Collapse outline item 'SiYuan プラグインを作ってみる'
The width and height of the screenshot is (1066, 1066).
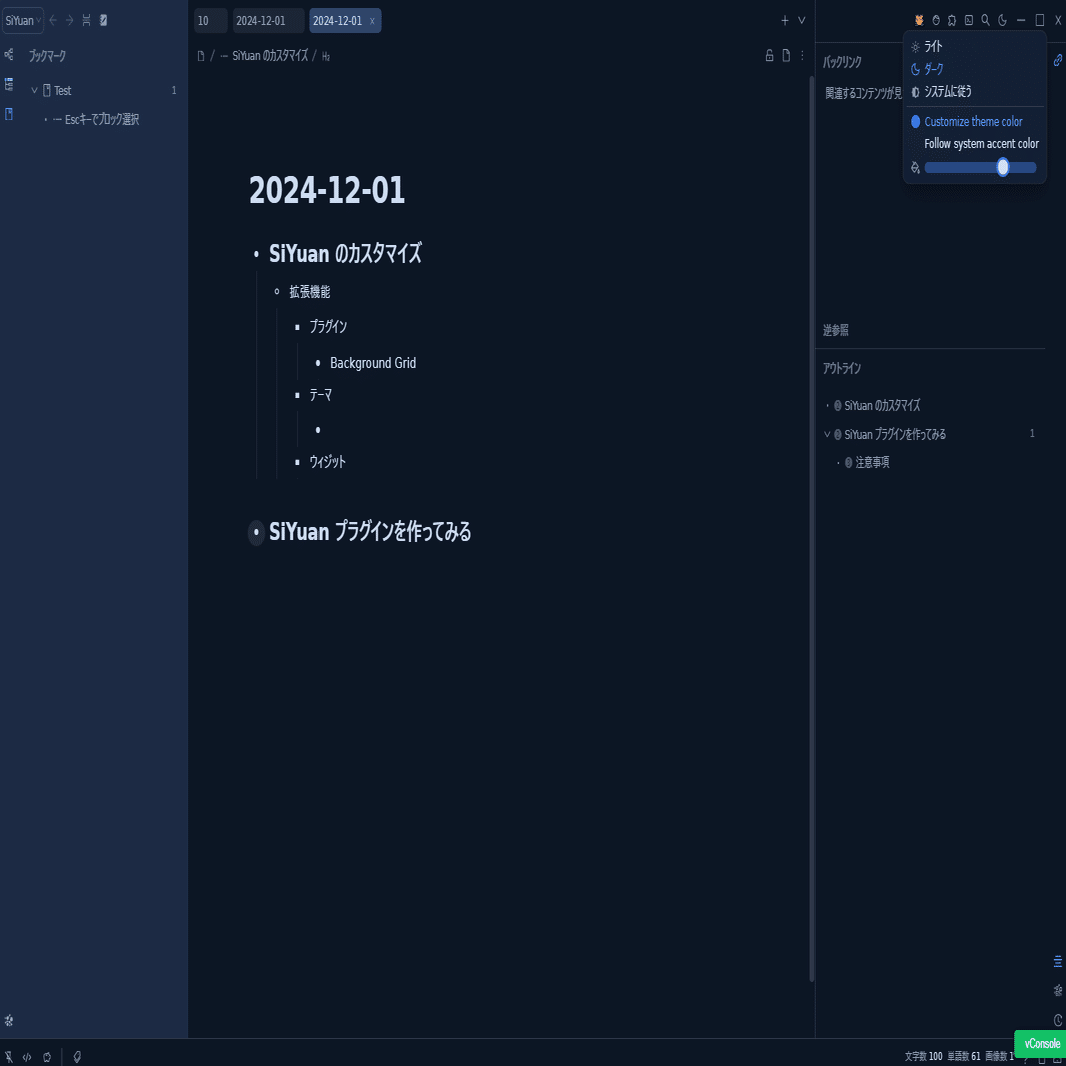point(827,434)
